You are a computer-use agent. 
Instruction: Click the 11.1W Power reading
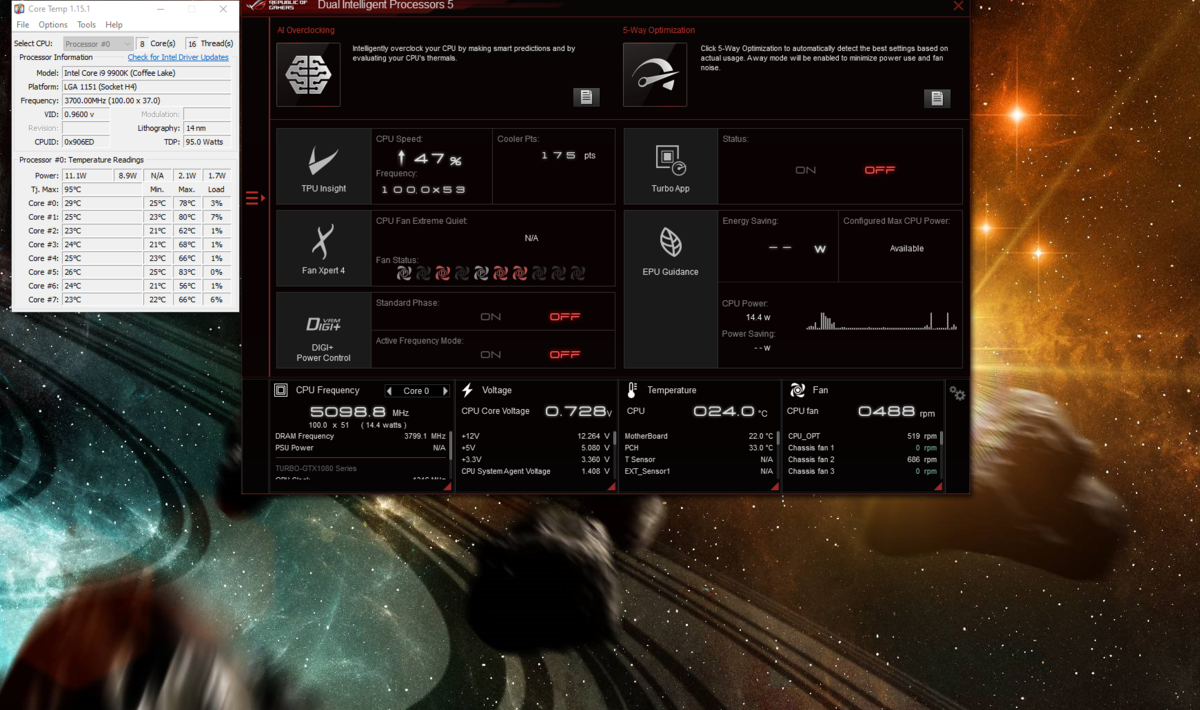(87, 176)
